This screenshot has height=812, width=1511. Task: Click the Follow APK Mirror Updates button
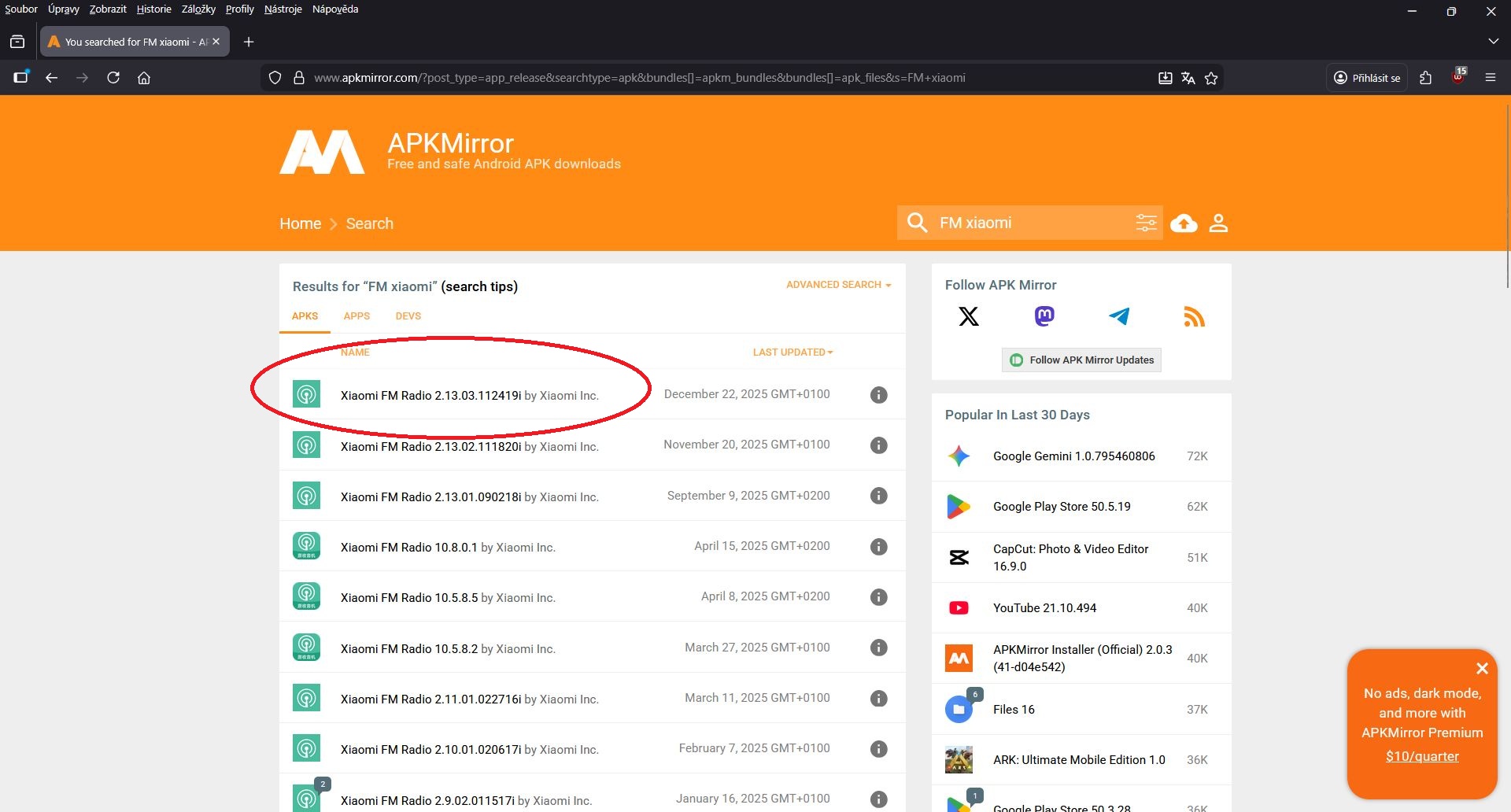coord(1081,360)
